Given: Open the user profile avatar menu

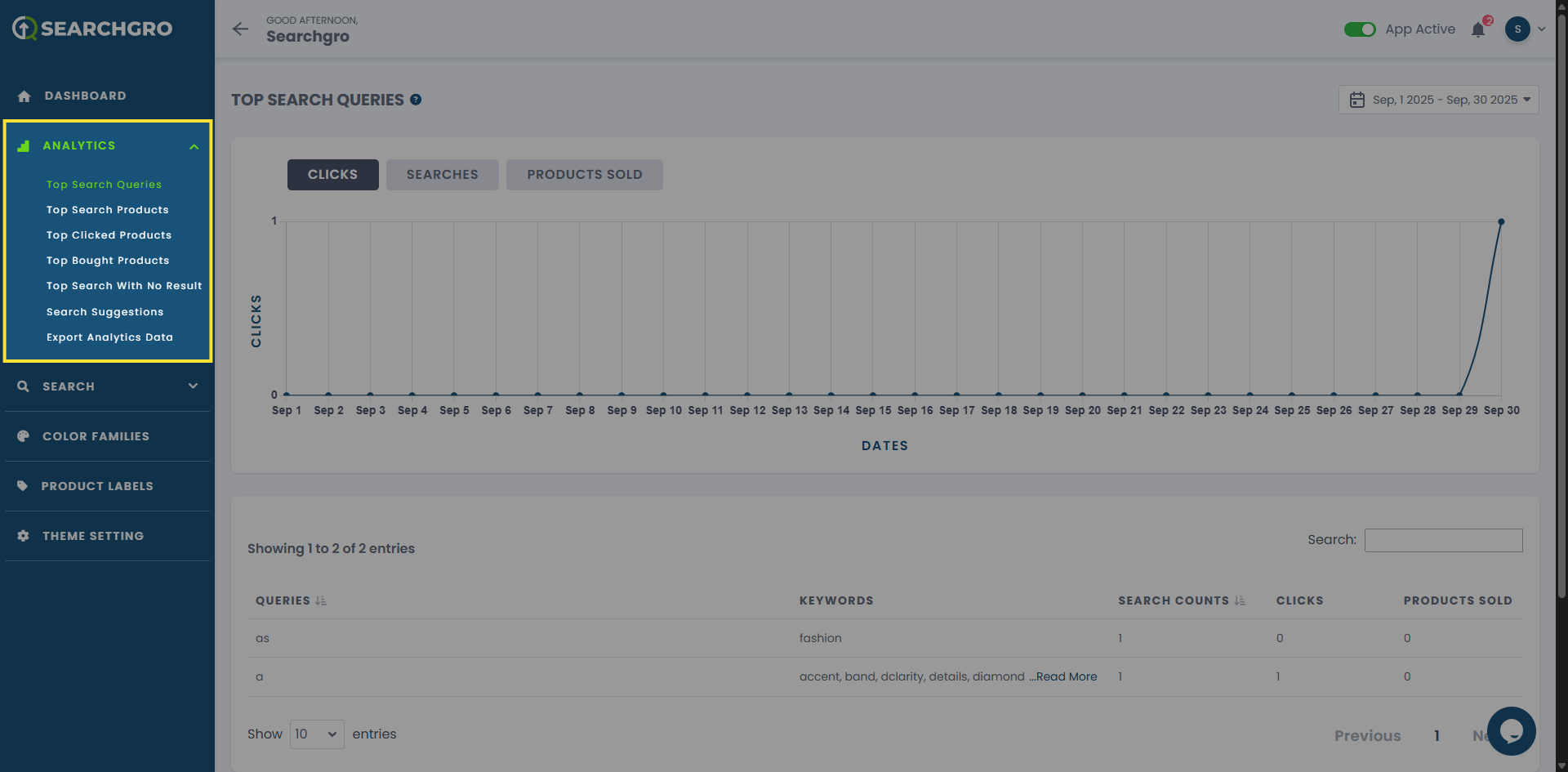Looking at the screenshot, I should click(1517, 29).
